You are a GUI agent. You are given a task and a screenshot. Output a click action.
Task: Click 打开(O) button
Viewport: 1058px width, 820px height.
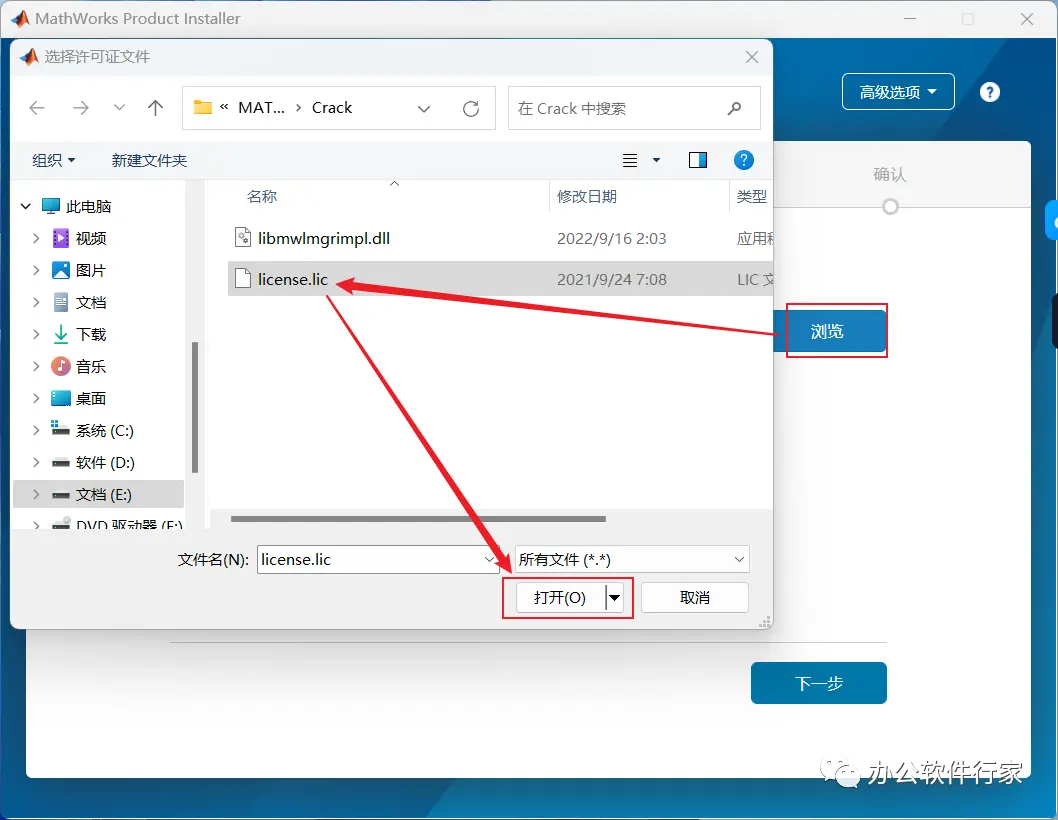click(x=560, y=597)
